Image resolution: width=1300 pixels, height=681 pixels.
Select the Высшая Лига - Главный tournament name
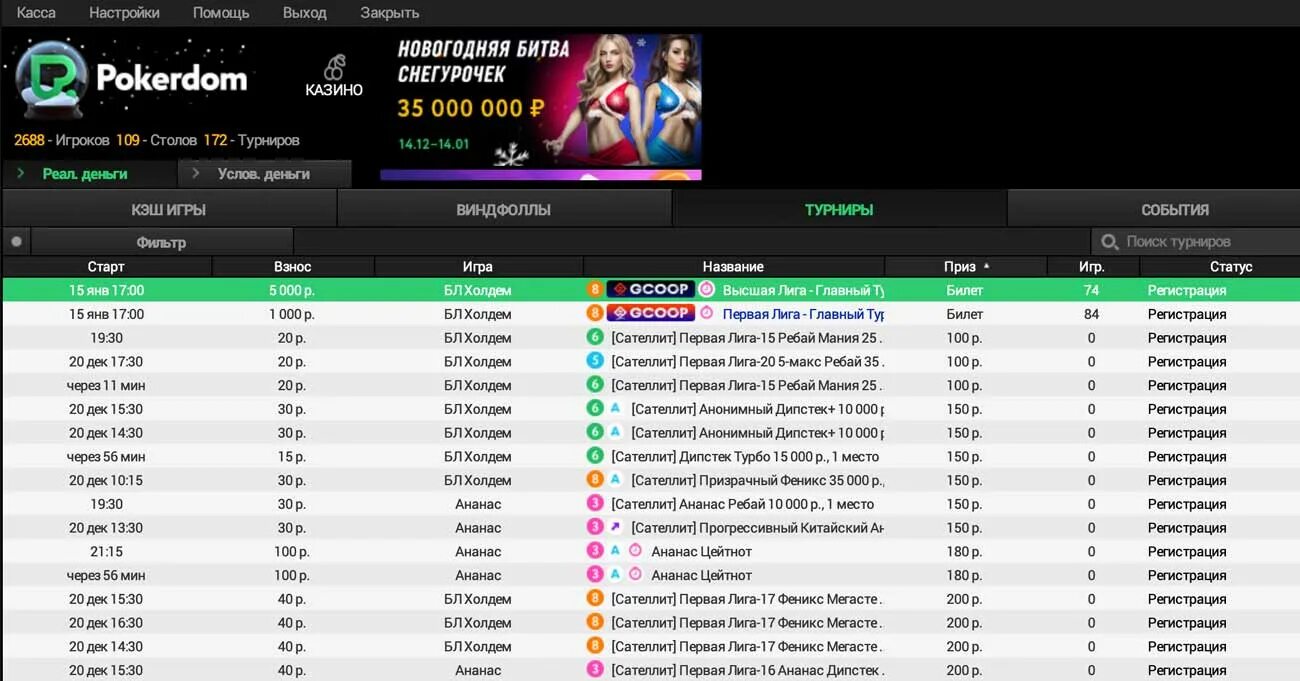click(803, 290)
